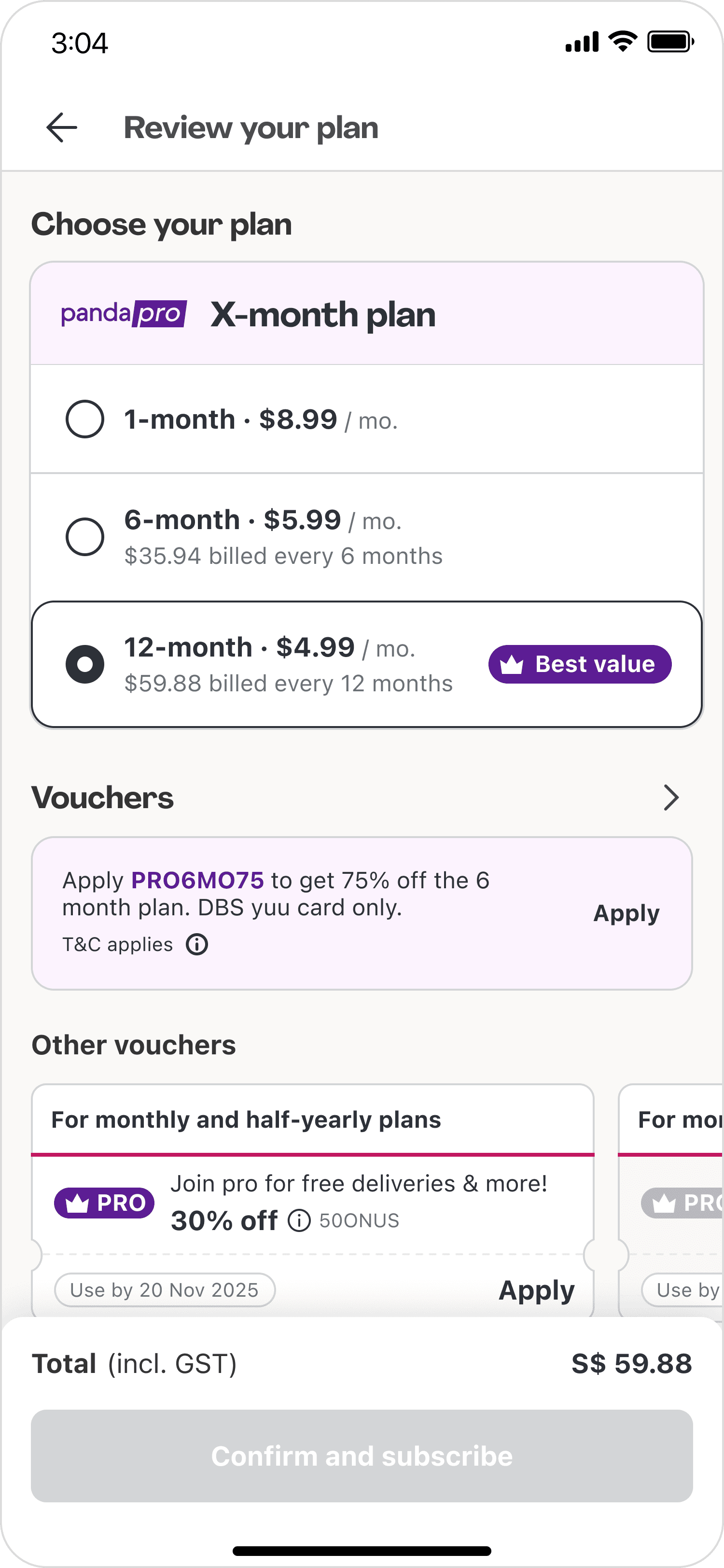Tap the home indicator bar

click(x=362, y=1550)
